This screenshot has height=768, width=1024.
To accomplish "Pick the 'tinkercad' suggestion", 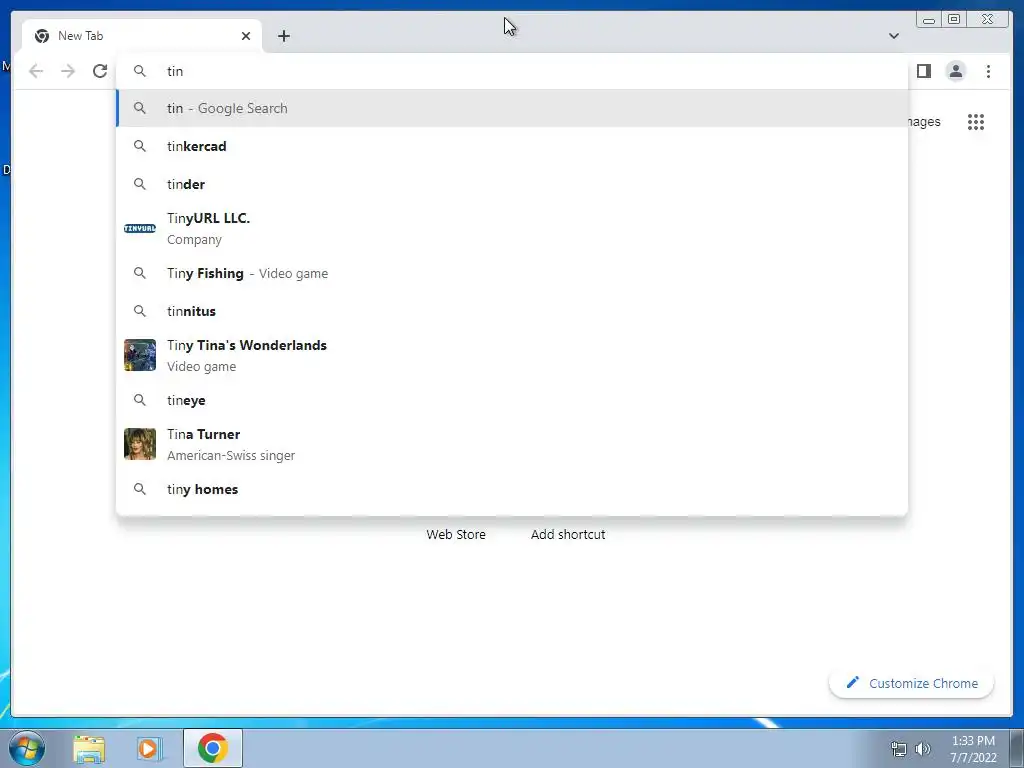I will click(512, 146).
